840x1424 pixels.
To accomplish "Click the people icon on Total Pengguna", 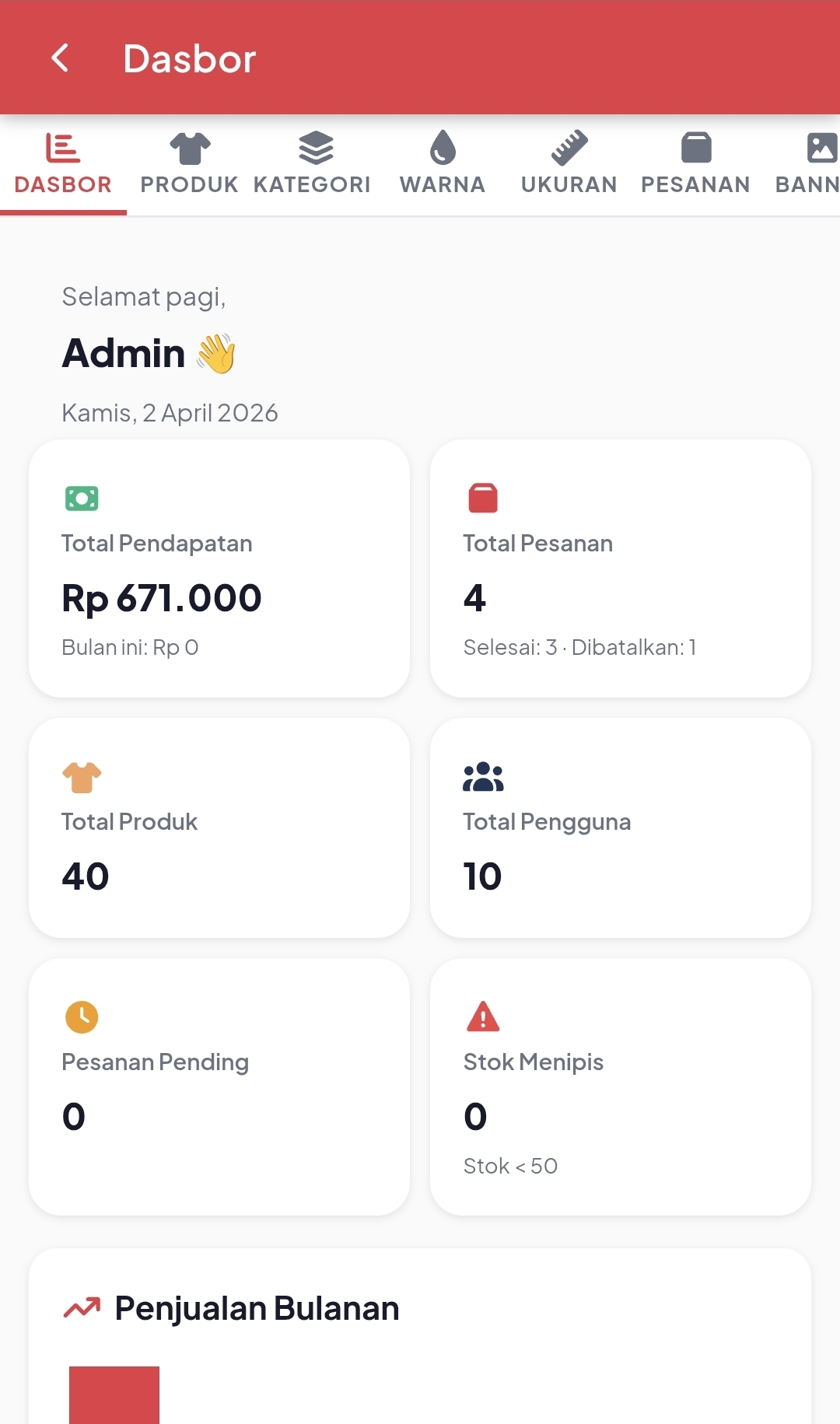I will 482,777.
